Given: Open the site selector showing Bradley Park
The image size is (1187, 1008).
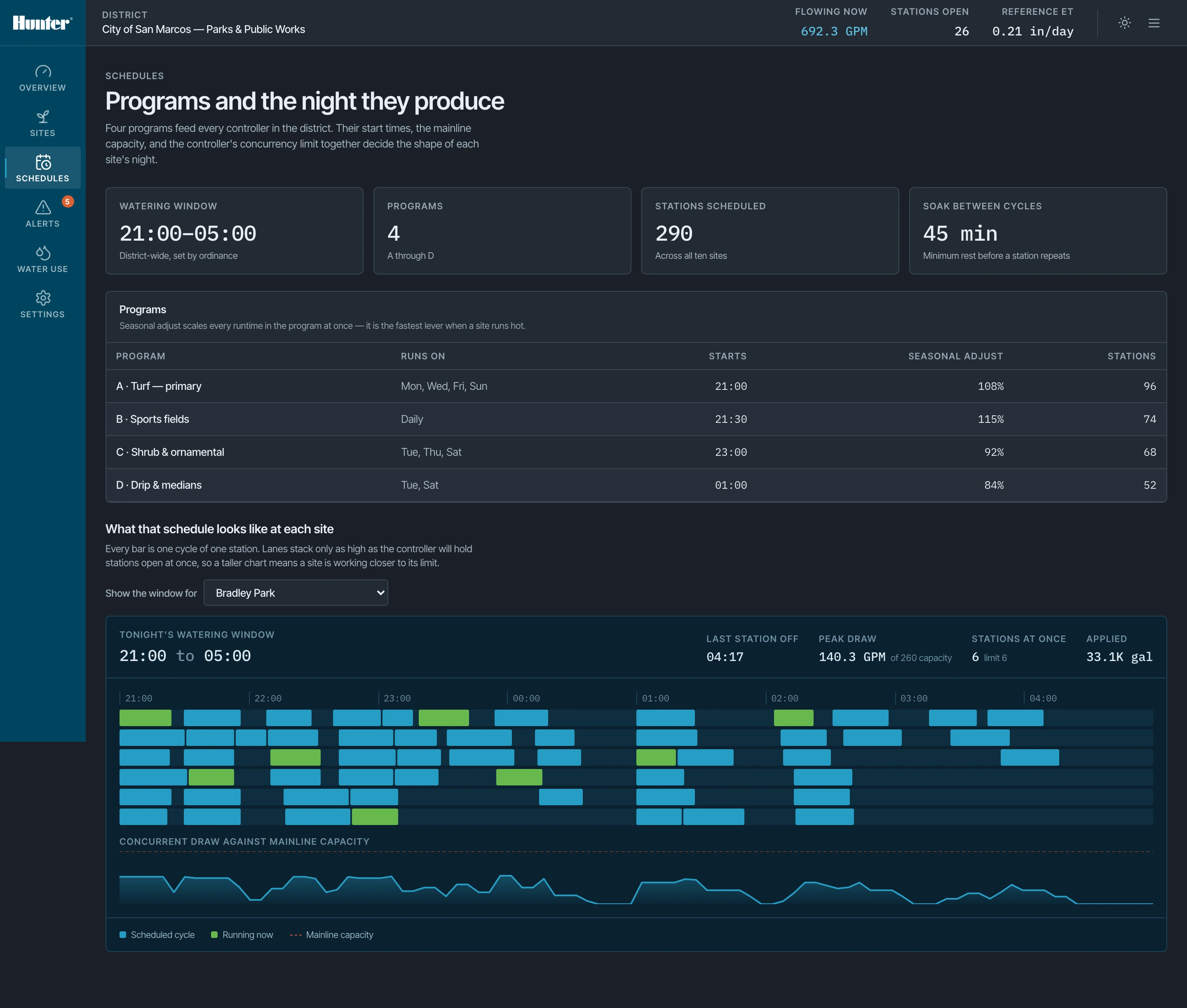Looking at the screenshot, I should tap(296, 593).
